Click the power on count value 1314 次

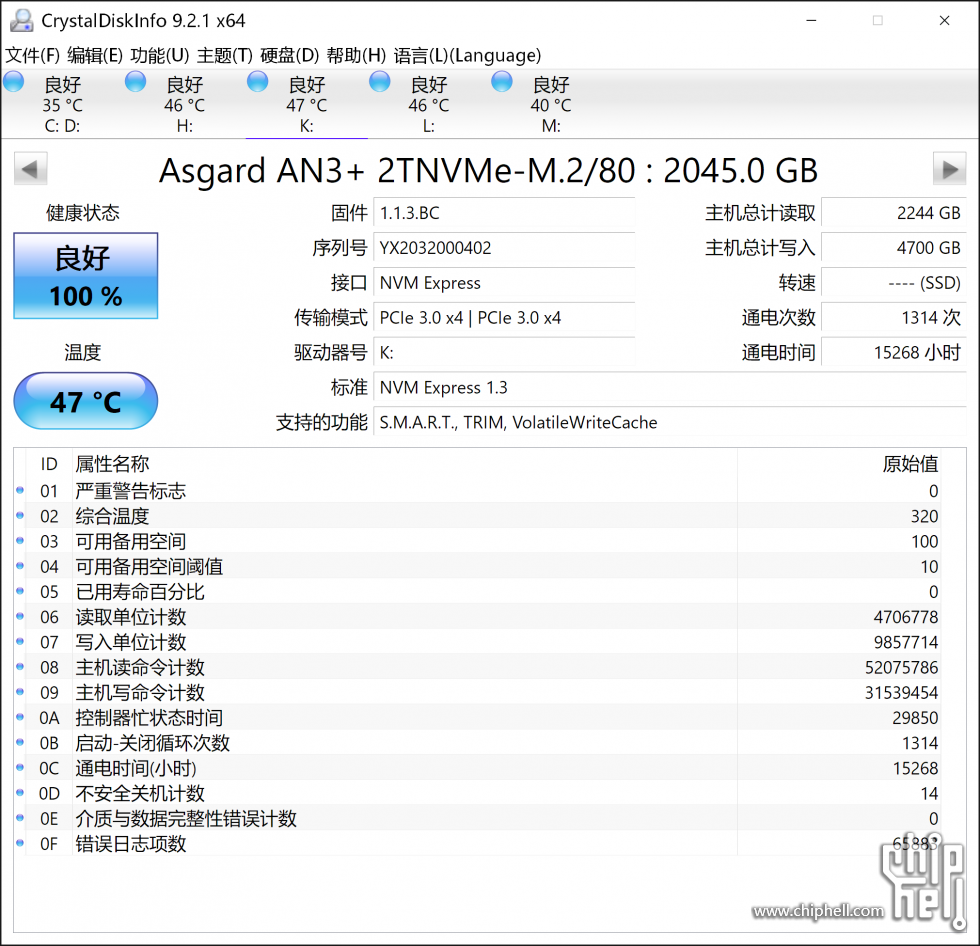point(894,318)
